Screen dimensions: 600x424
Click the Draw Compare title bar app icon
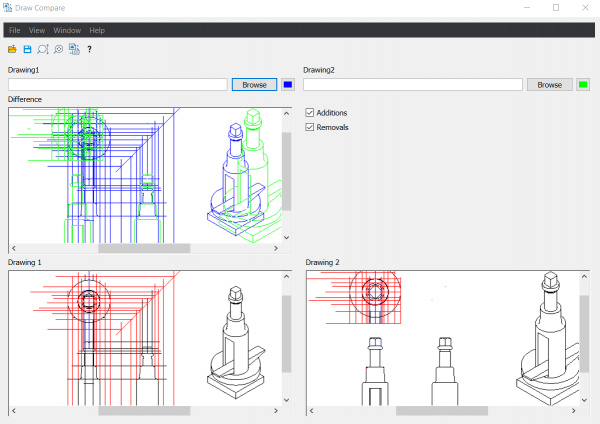(7, 8)
